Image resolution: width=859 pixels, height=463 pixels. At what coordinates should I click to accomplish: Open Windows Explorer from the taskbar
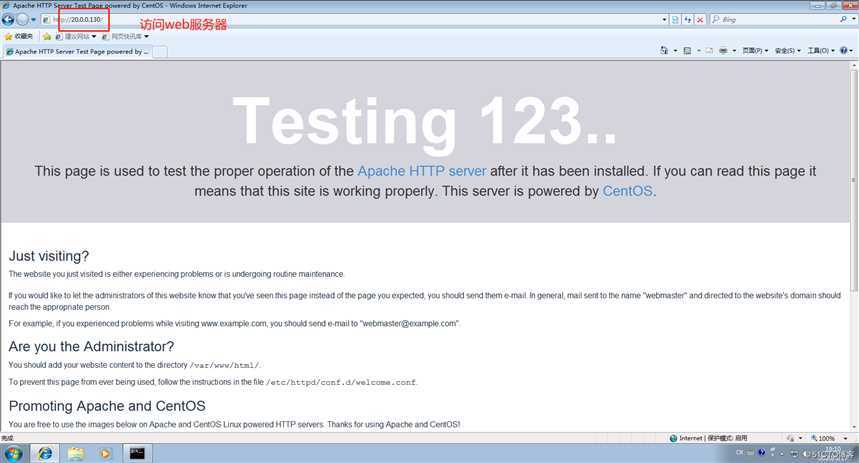[x=76, y=454]
